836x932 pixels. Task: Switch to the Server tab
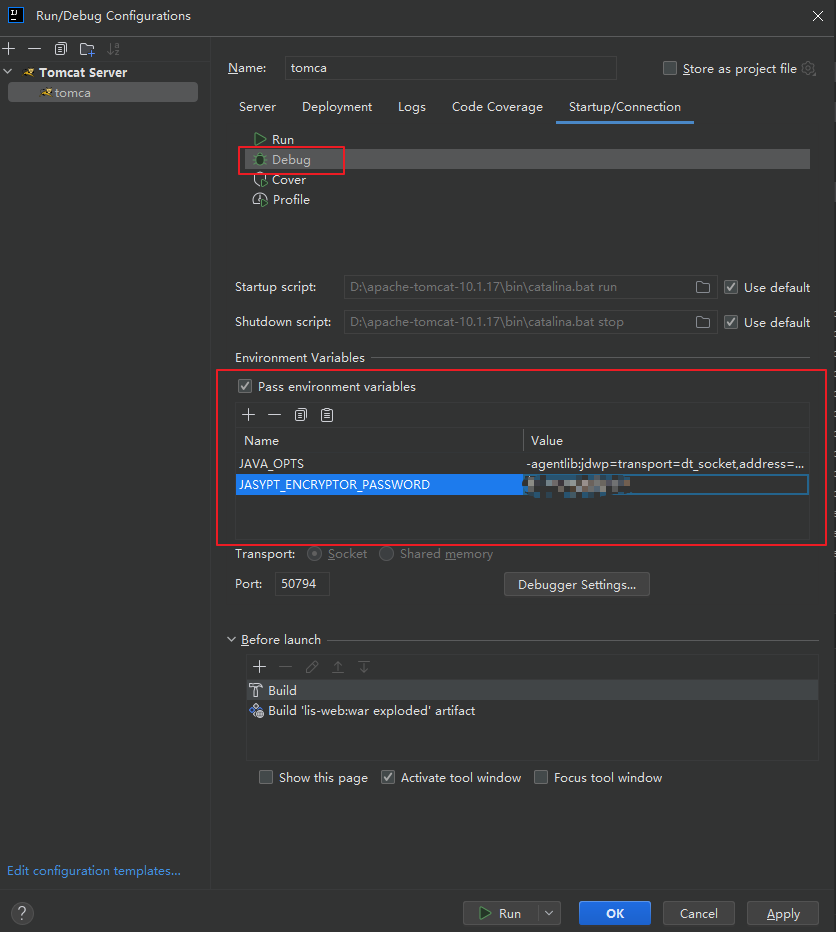pos(257,107)
